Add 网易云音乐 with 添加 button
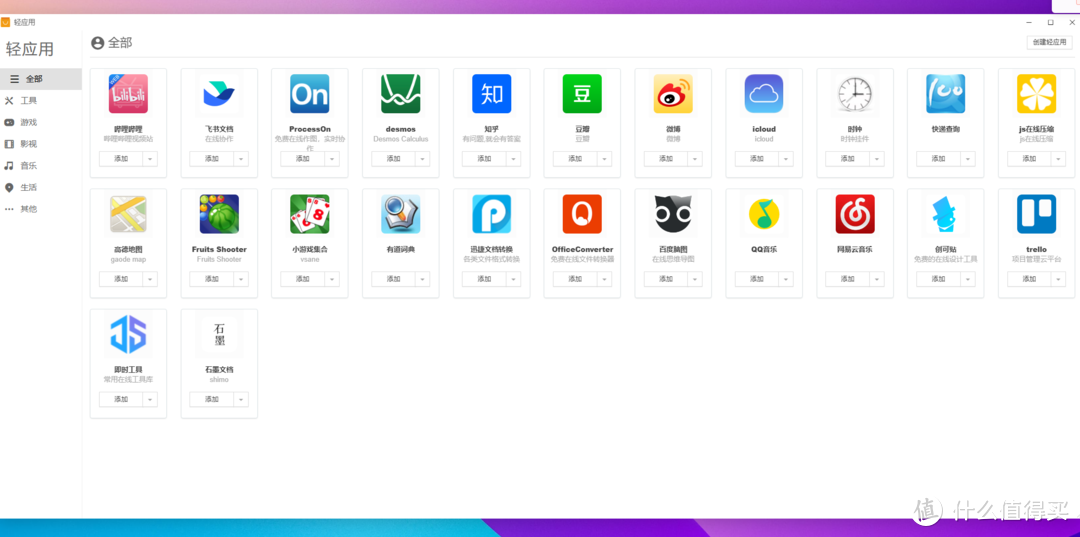Viewport: 1080px width, 537px height. pyautogui.click(x=848, y=280)
